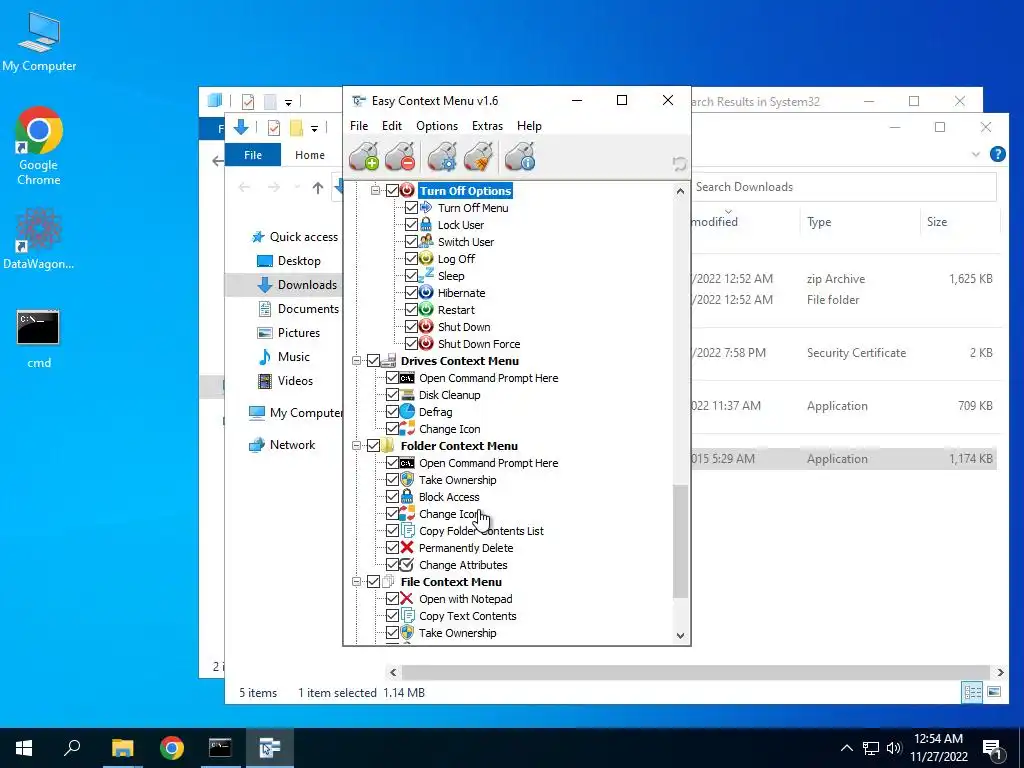Click the vertical scrollbar thumb in the tree list
1024x768 pixels.
(x=680, y=541)
